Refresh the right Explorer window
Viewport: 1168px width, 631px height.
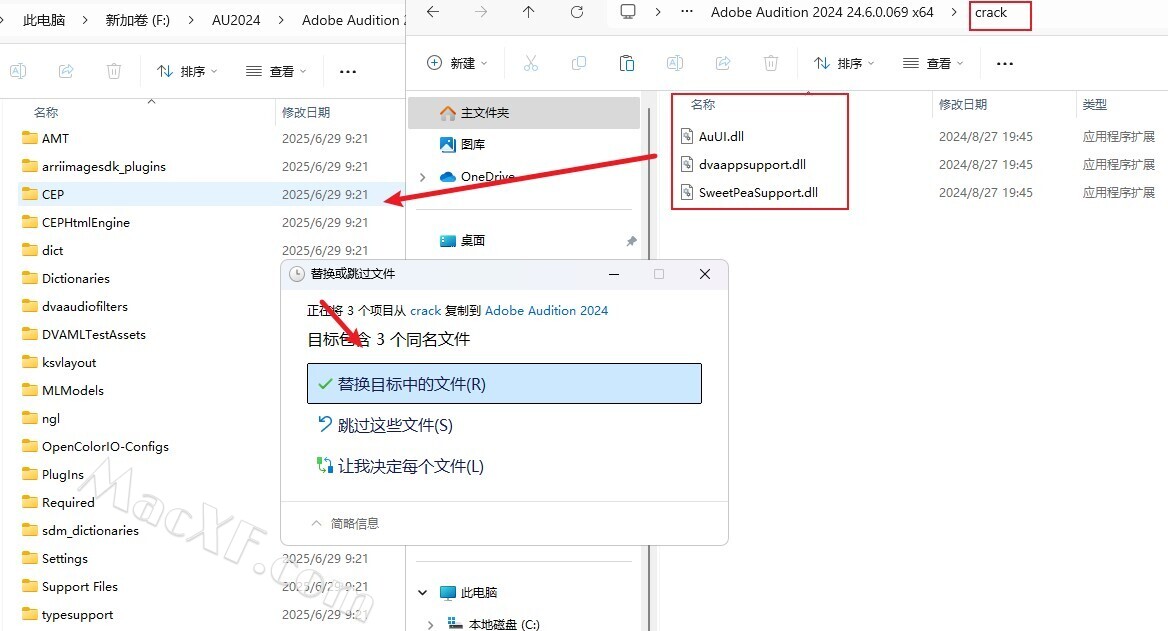click(x=577, y=12)
